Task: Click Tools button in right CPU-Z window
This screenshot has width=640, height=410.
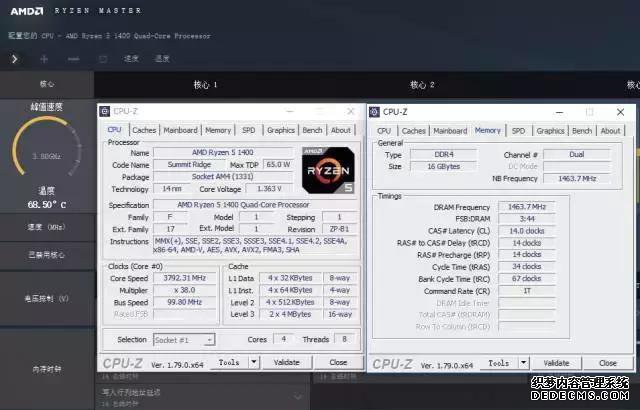Action: tap(499, 363)
